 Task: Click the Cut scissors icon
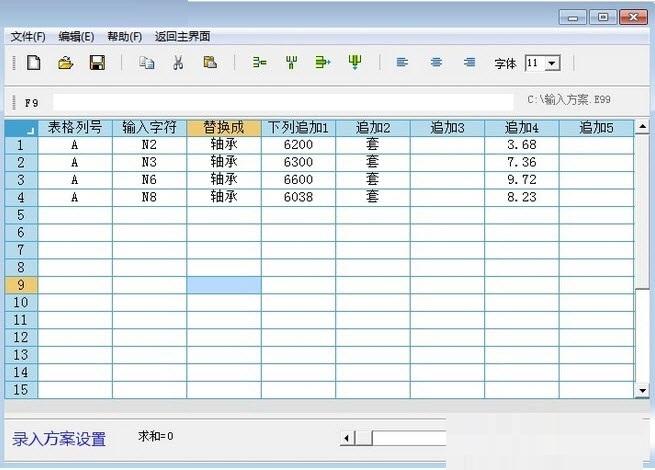coord(178,63)
